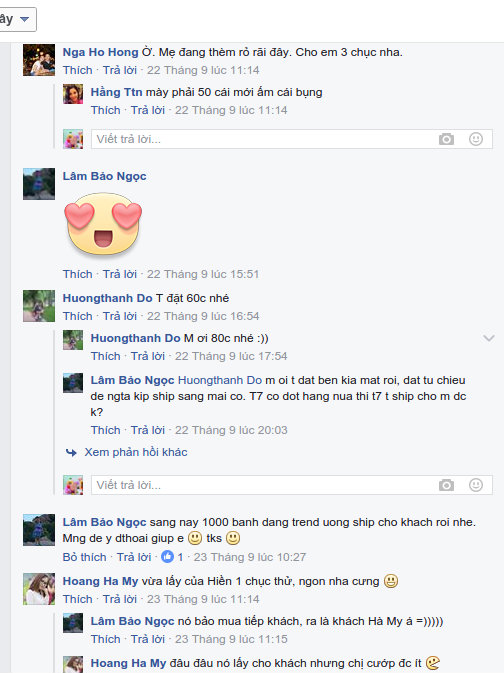Open Hoang Ha My's profile avatar

(x=39, y=589)
